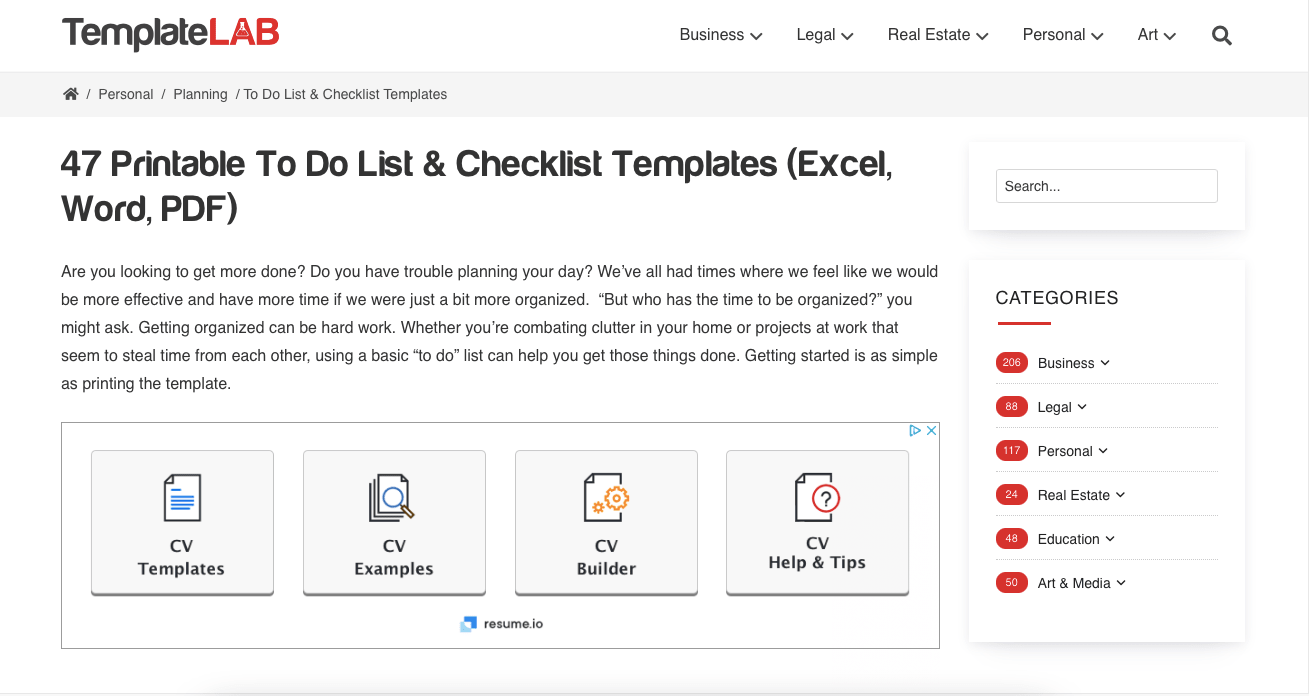
Task: Click the resume.io logo in the ad
Action: click(501, 623)
